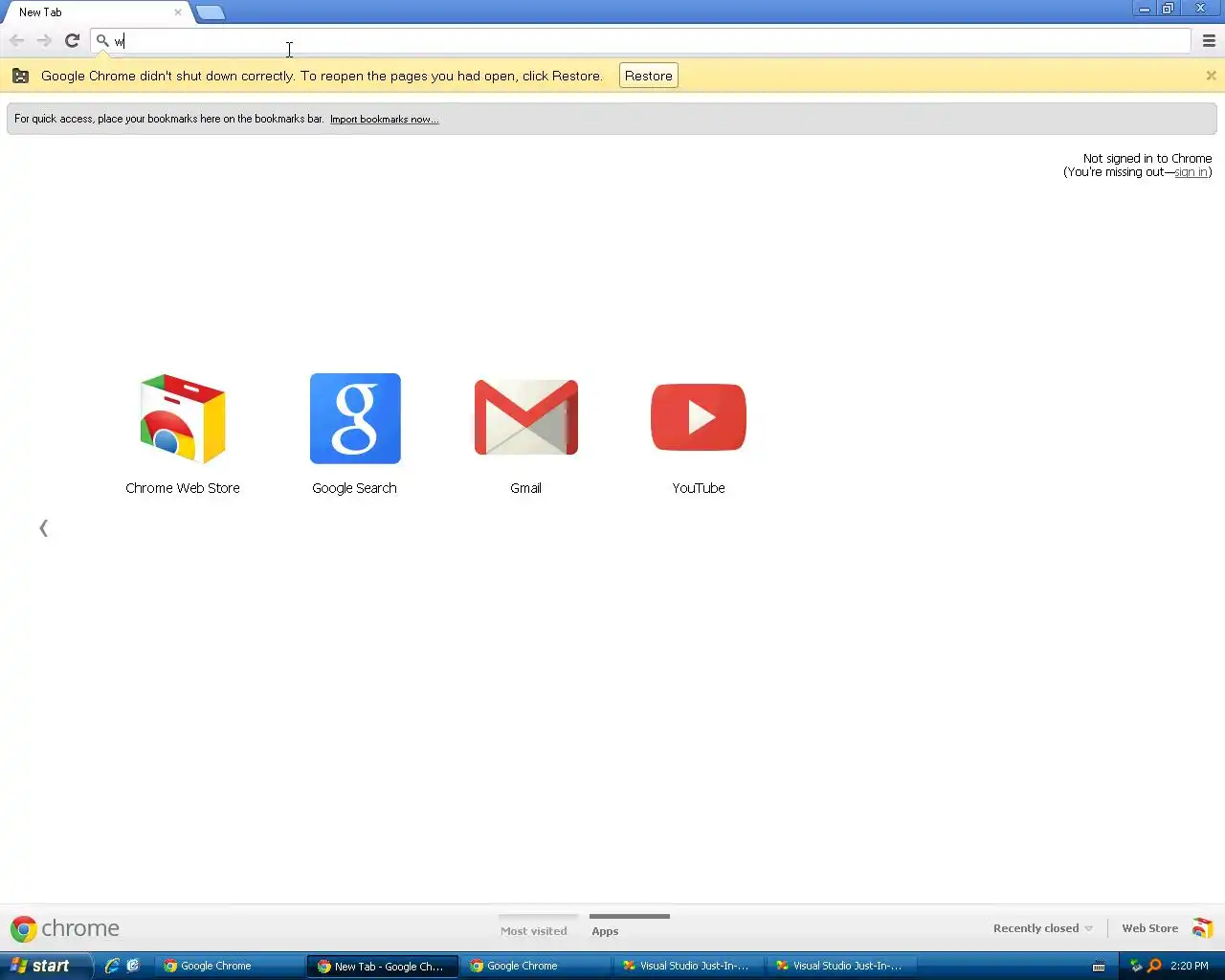Click the YouTube label text
Image resolution: width=1225 pixels, height=980 pixels.
(699, 488)
